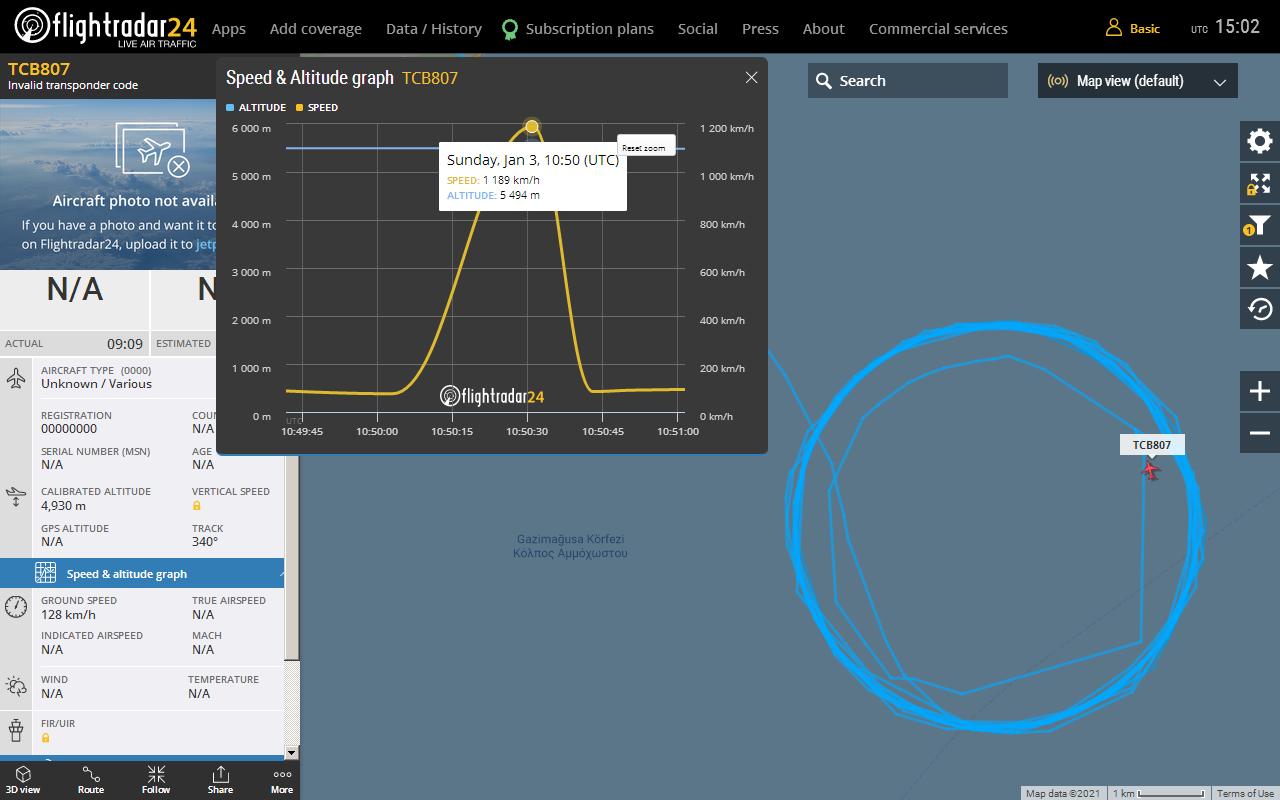Open Commercial services menu
Viewport: 1280px width, 800px height.
pos(938,29)
